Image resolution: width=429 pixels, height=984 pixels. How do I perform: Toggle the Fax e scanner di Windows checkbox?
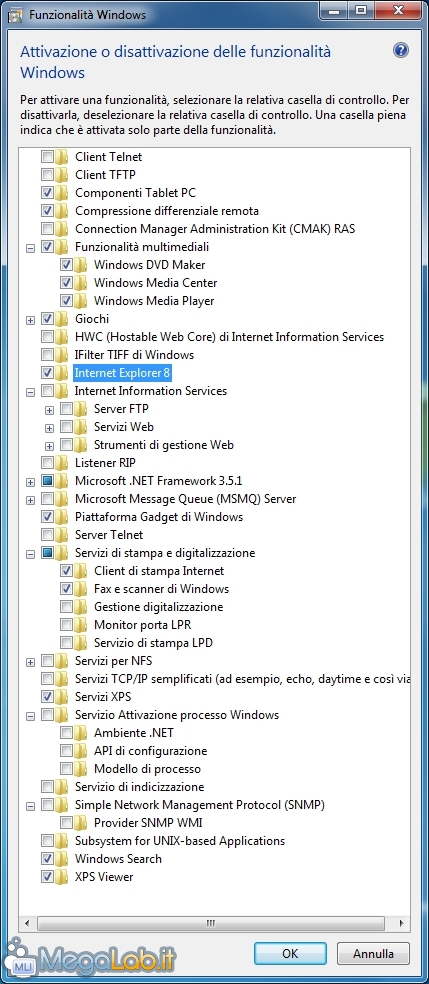point(66,589)
